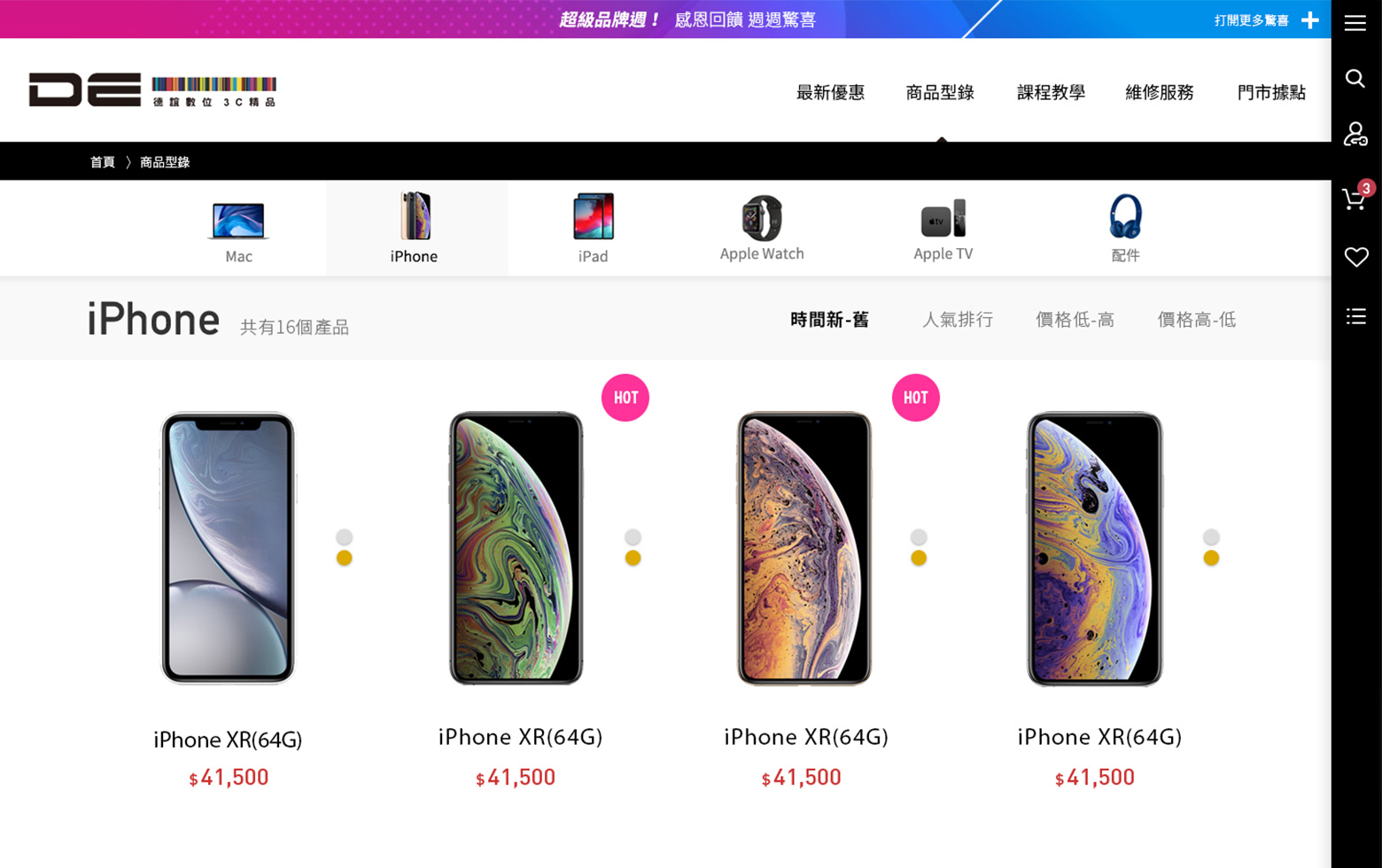This screenshot has height=868, width=1382.
Task: Click the list view icon in sidebar
Action: tap(1356, 316)
